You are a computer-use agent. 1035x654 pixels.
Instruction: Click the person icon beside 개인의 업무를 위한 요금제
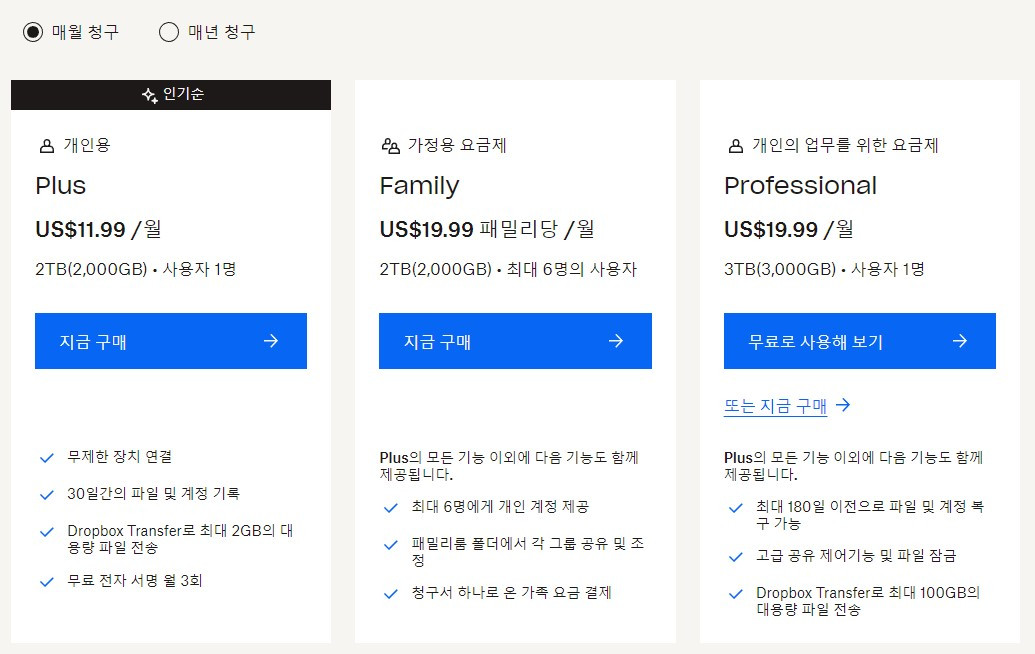[x=735, y=146]
